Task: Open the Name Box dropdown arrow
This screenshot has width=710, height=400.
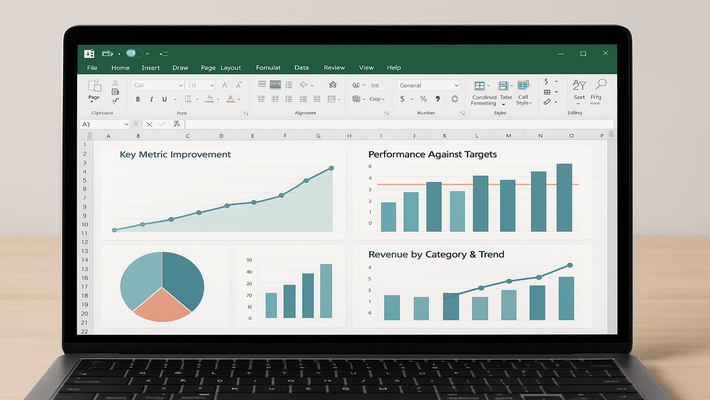Action: coord(126,124)
